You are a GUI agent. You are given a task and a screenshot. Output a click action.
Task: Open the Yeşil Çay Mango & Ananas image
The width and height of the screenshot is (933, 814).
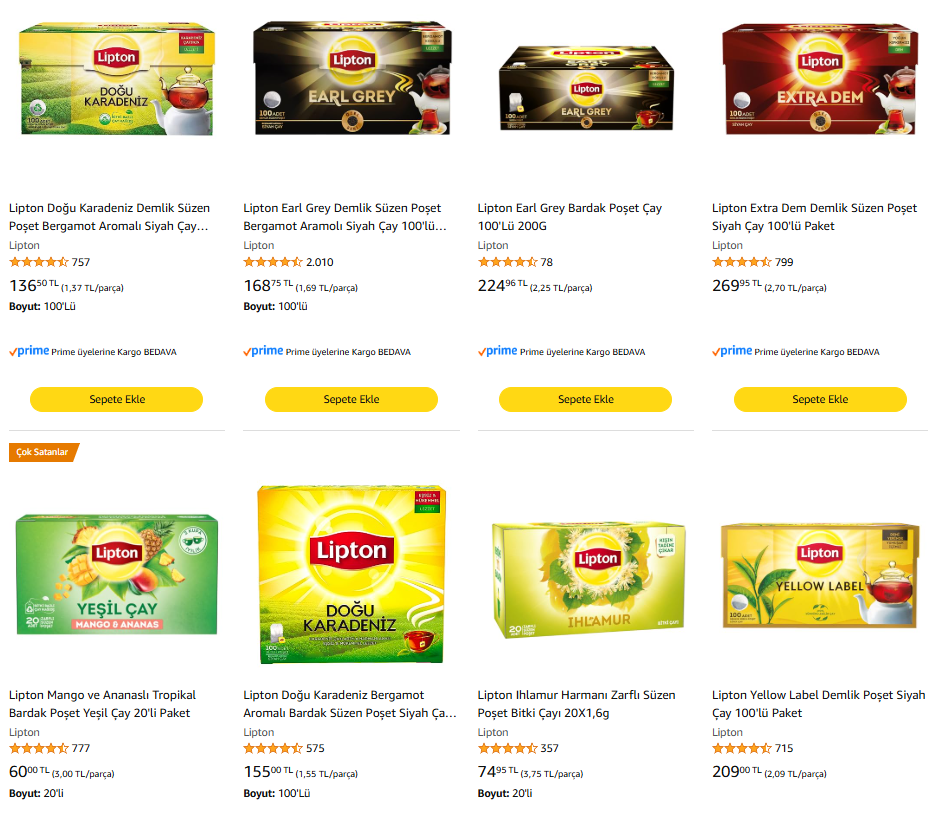pos(117,574)
